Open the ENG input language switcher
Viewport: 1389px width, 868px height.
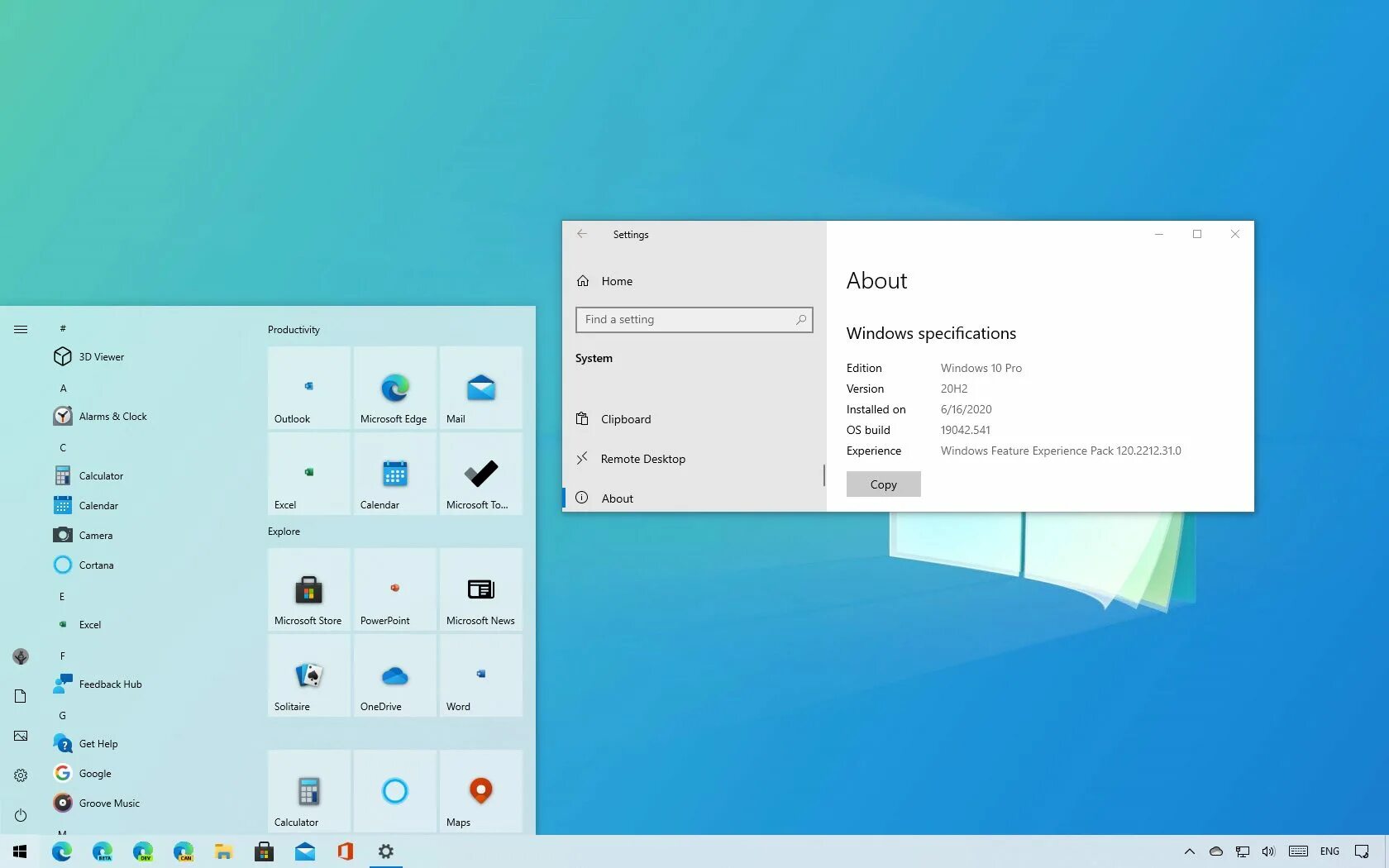(1329, 851)
